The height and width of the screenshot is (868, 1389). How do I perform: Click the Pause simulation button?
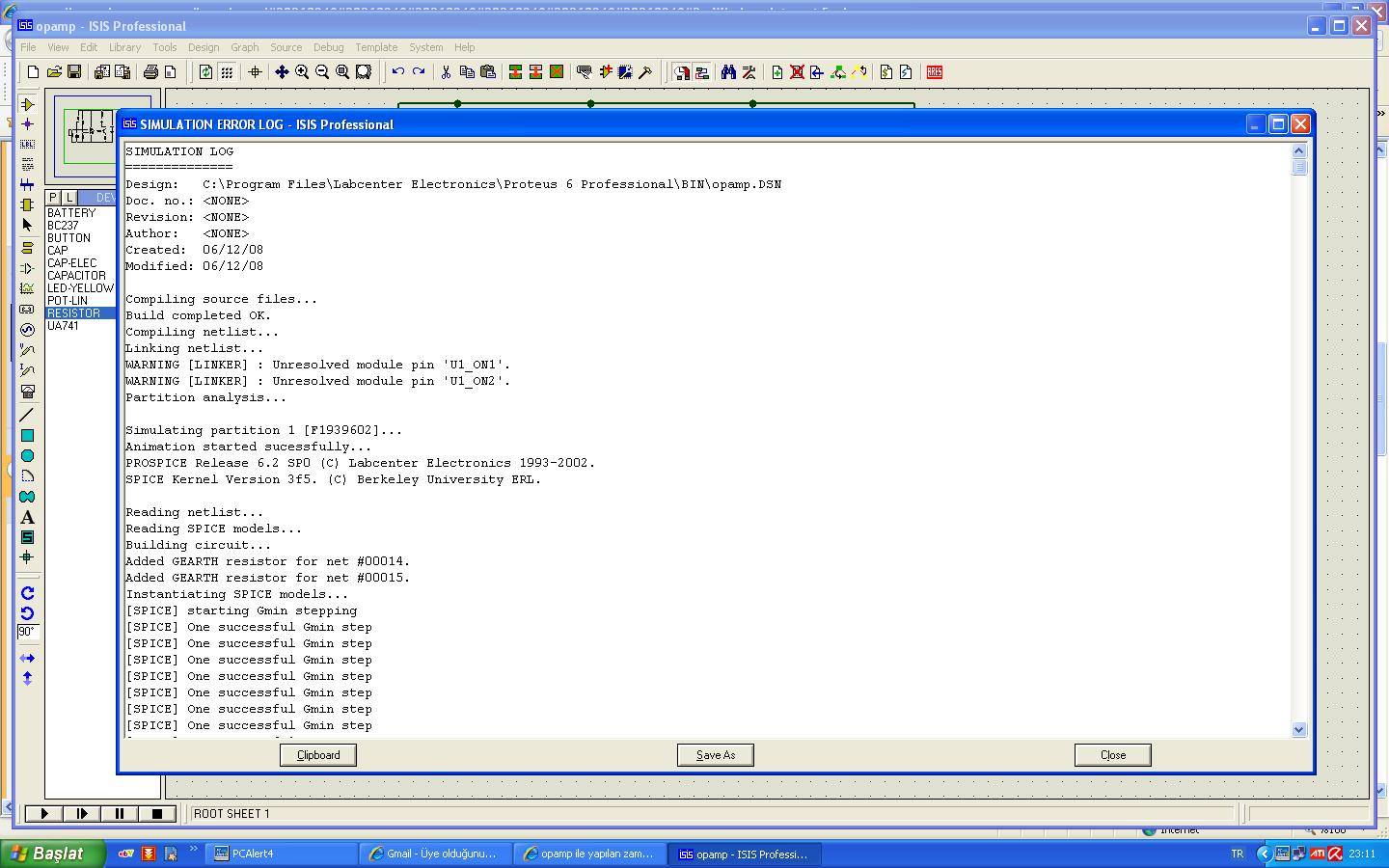pyautogui.click(x=119, y=814)
